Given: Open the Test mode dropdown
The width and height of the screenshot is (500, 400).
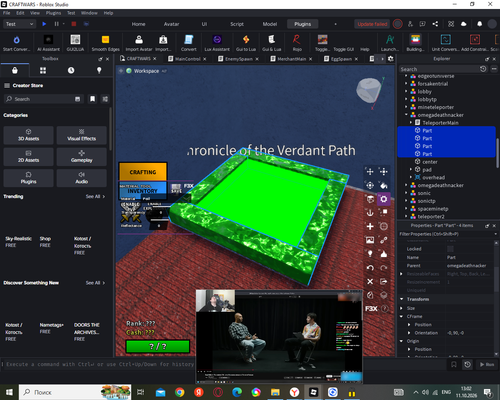Looking at the screenshot, I should pyautogui.click(x=19, y=24).
